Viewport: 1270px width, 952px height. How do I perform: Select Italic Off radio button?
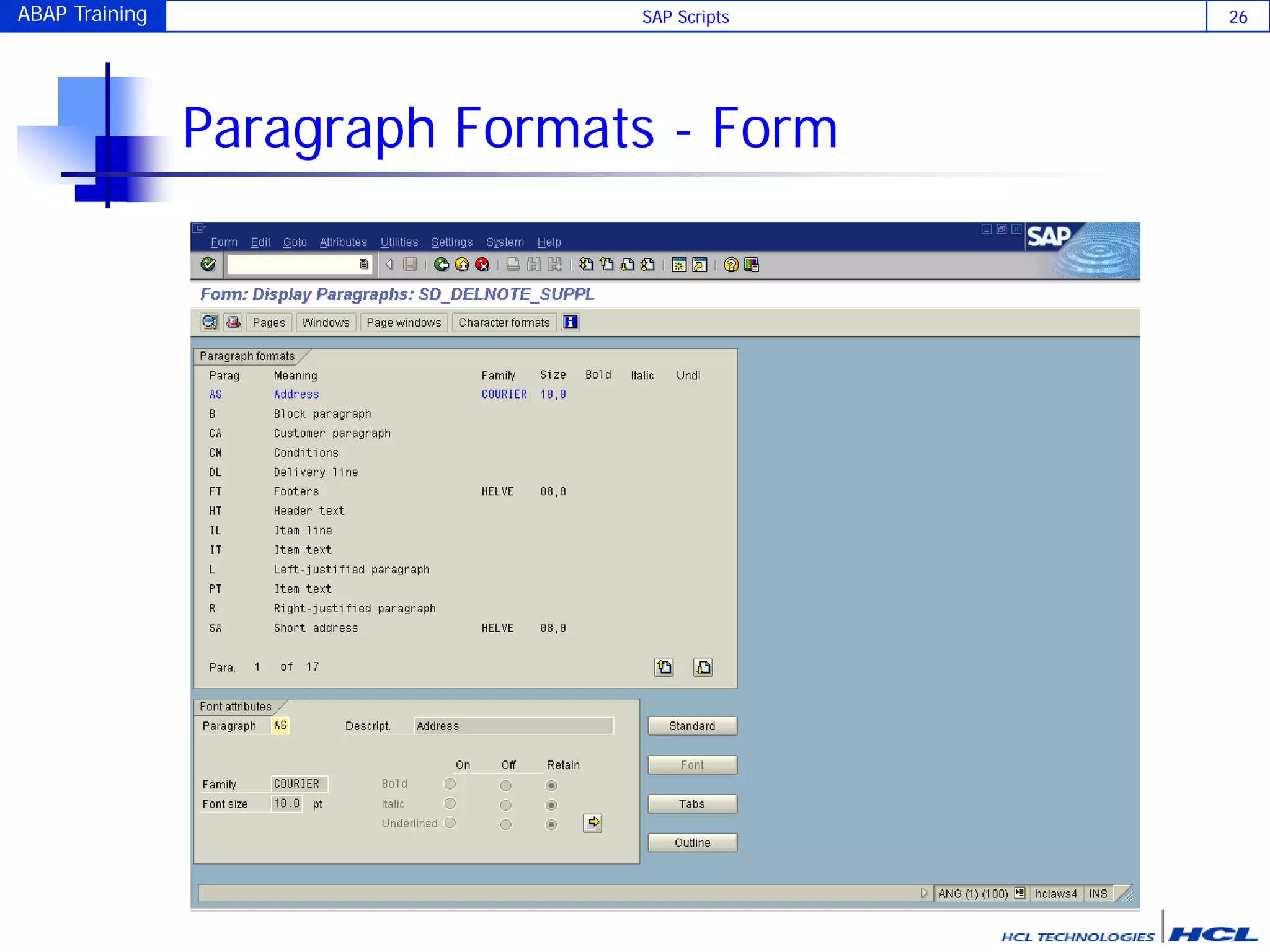pyautogui.click(x=505, y=805)
